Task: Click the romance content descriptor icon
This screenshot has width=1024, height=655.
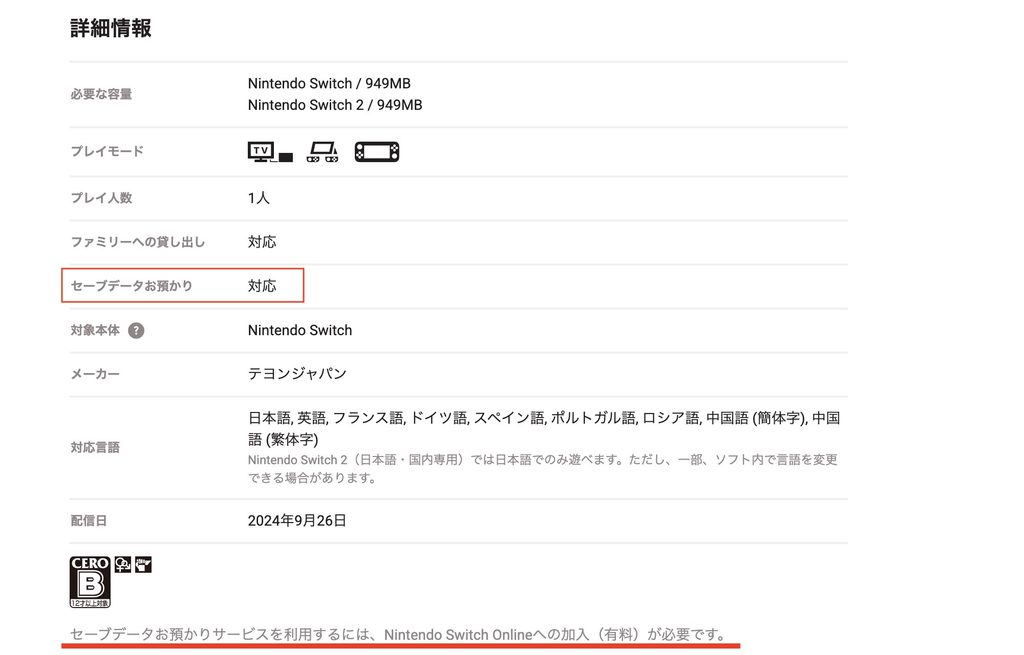Action: point(123,564)
